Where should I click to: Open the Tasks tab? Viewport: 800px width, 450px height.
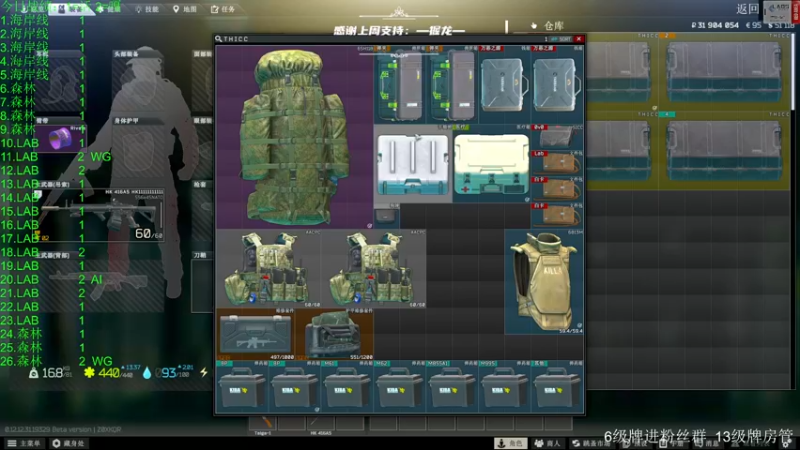(223, 9)
